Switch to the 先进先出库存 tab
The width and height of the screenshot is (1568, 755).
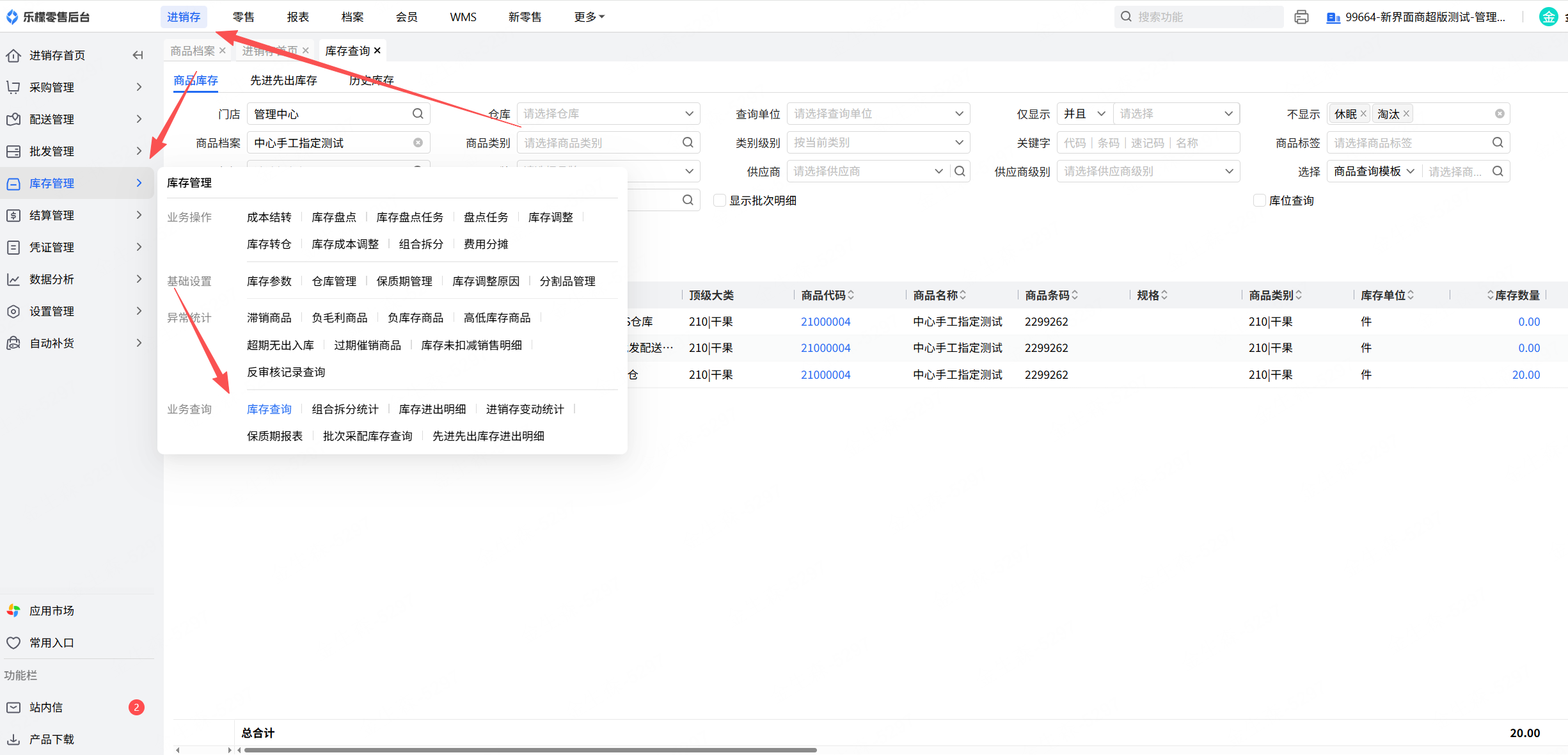pyautogui.click(x=283, y=80)
